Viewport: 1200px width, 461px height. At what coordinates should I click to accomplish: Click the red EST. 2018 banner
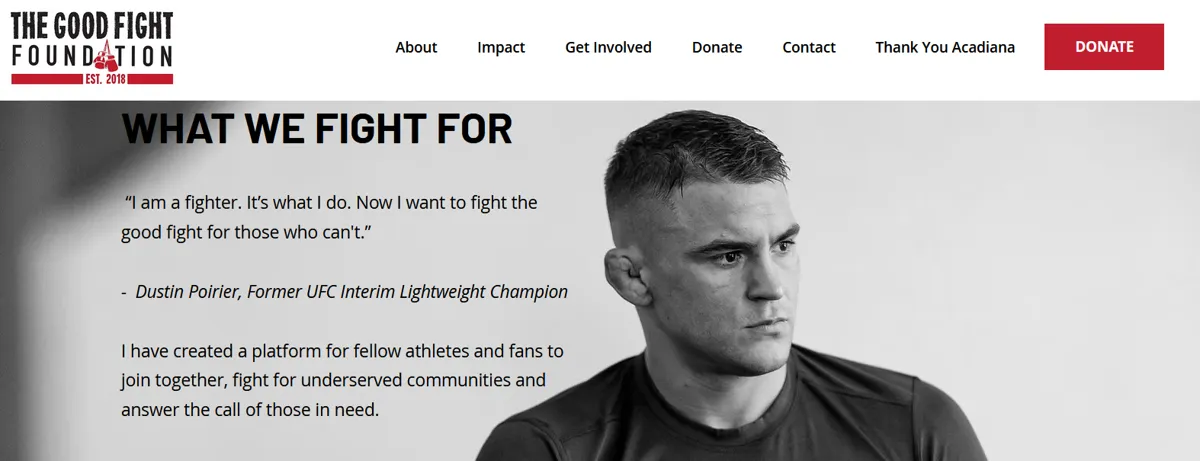pos(92,78)
